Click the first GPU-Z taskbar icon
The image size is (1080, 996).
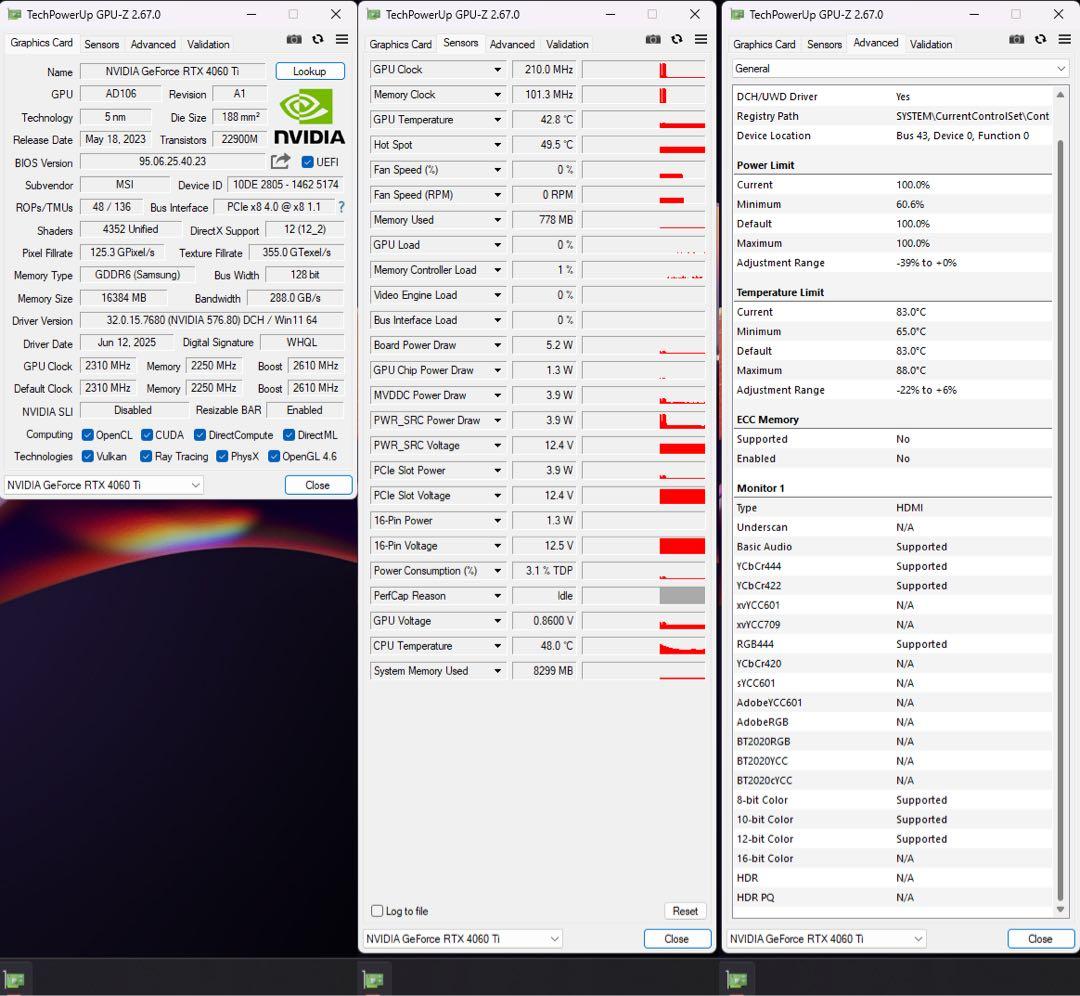[15, 980]
